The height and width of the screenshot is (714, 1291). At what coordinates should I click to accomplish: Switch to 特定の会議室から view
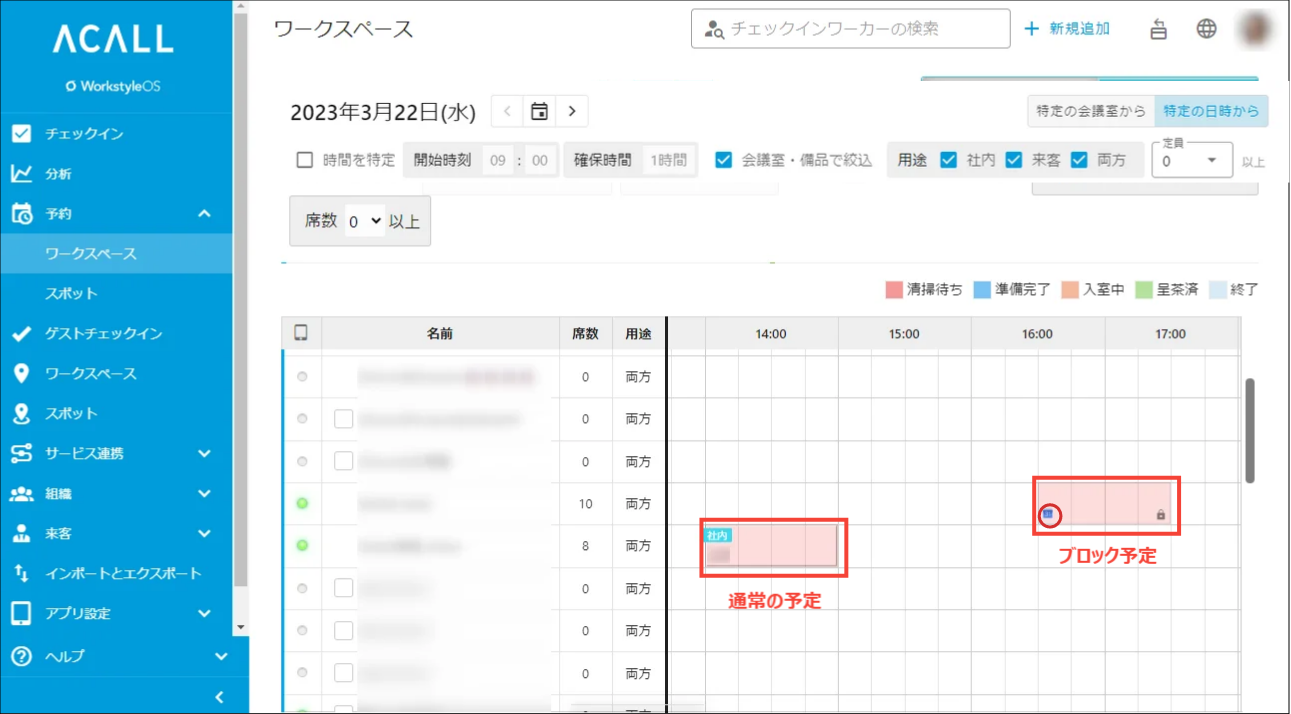point(1091,111)
